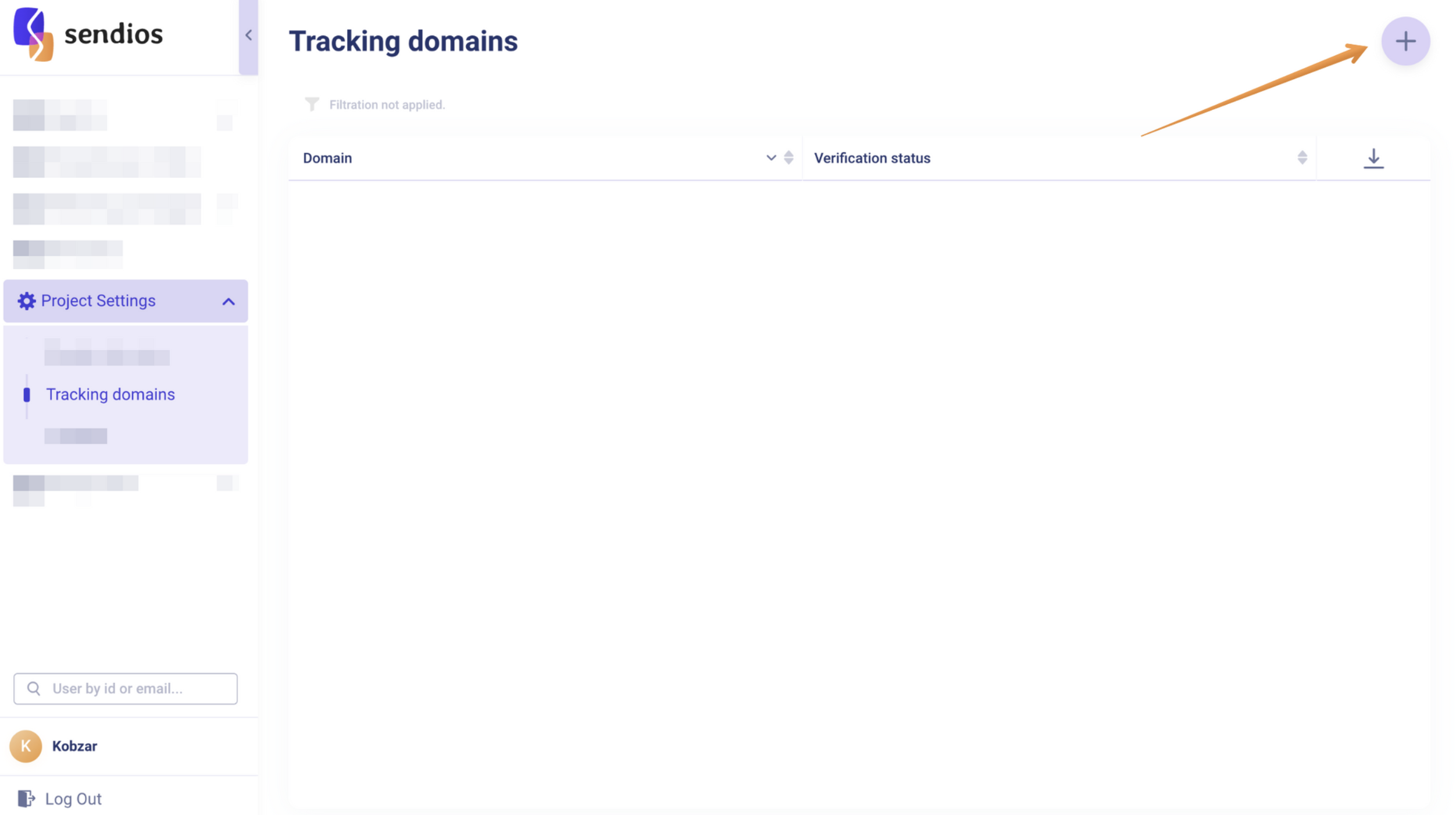Click the plus add domain button
This screenshot has width=1456, height=815.
click(1405, 41)
